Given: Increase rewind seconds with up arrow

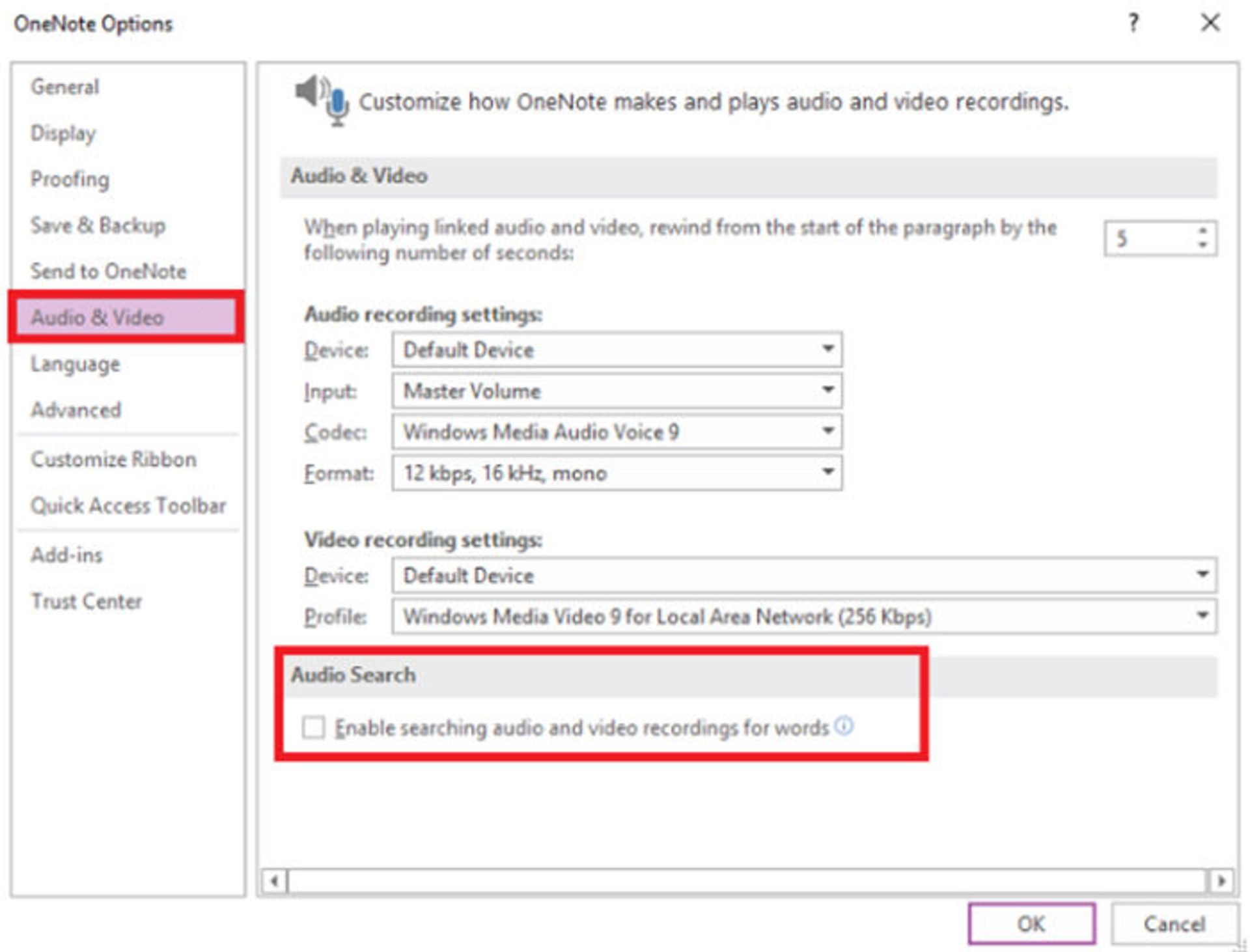Looking at the screenshot, I should tap(1202, 231).
